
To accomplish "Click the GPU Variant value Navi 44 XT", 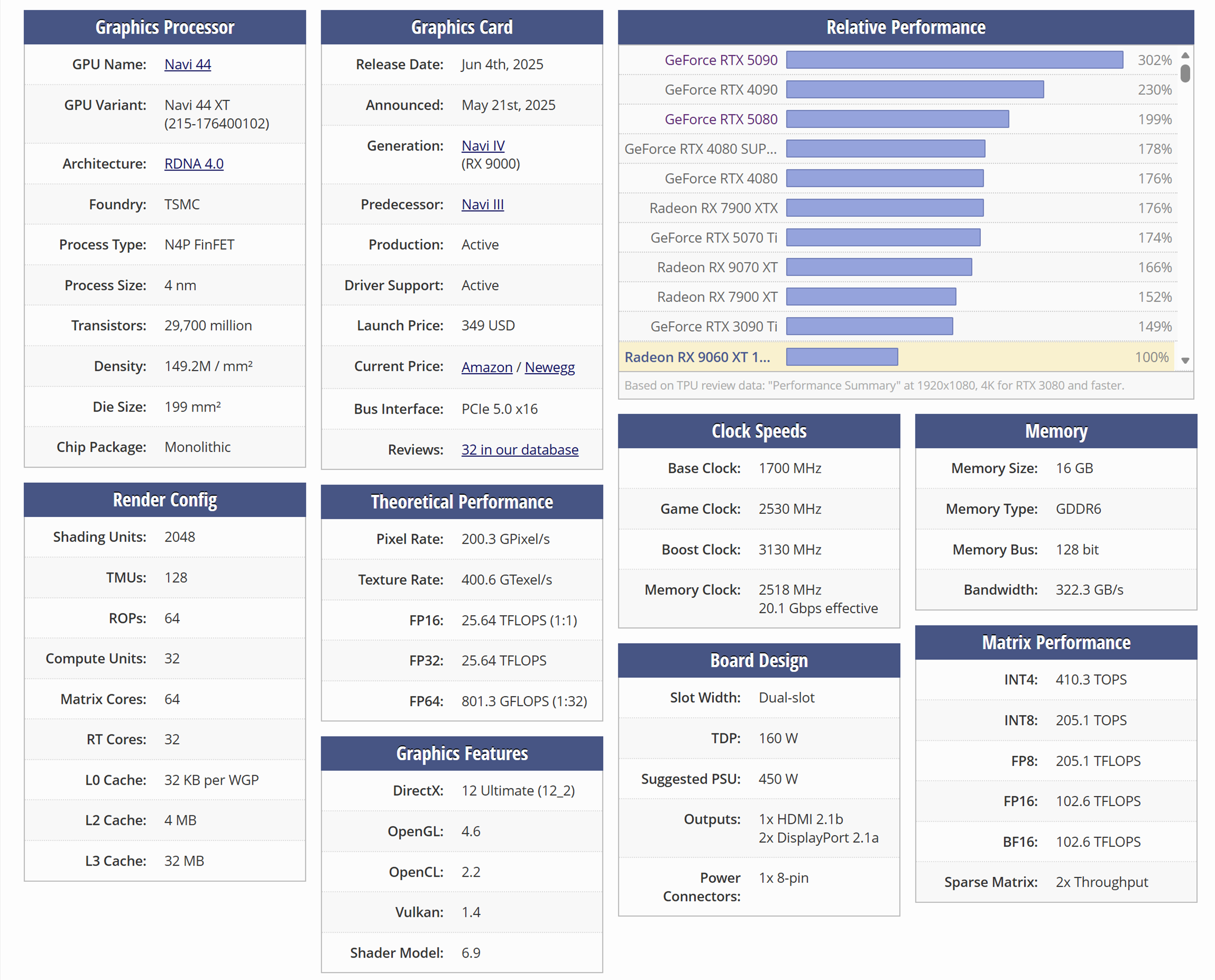I will pyautogui.click(x=197, y=105).
